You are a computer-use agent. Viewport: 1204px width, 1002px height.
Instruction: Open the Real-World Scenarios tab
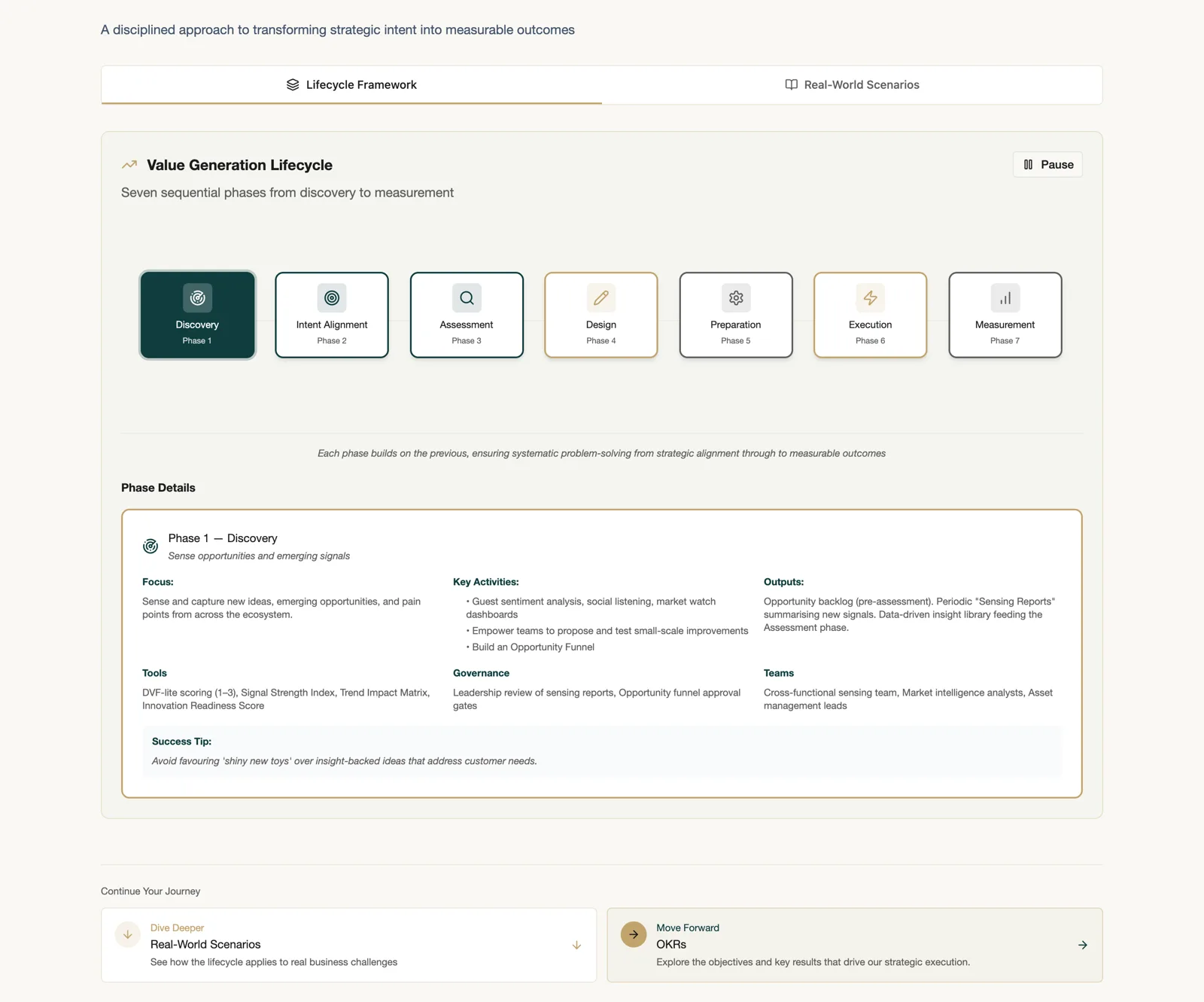852,84
